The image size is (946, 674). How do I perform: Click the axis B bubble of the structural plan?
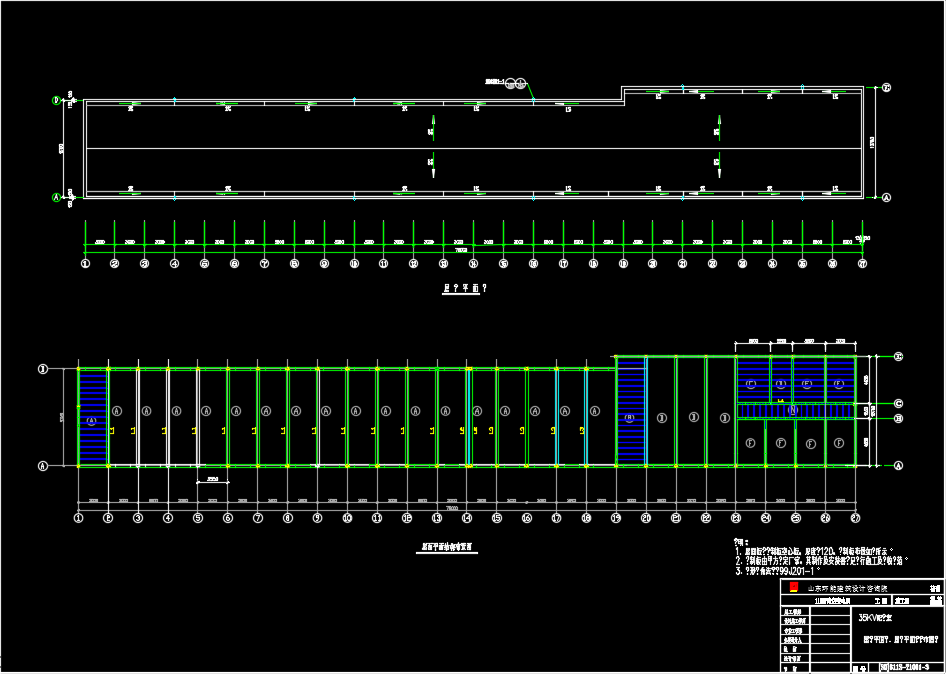click(x=898, y=418)
